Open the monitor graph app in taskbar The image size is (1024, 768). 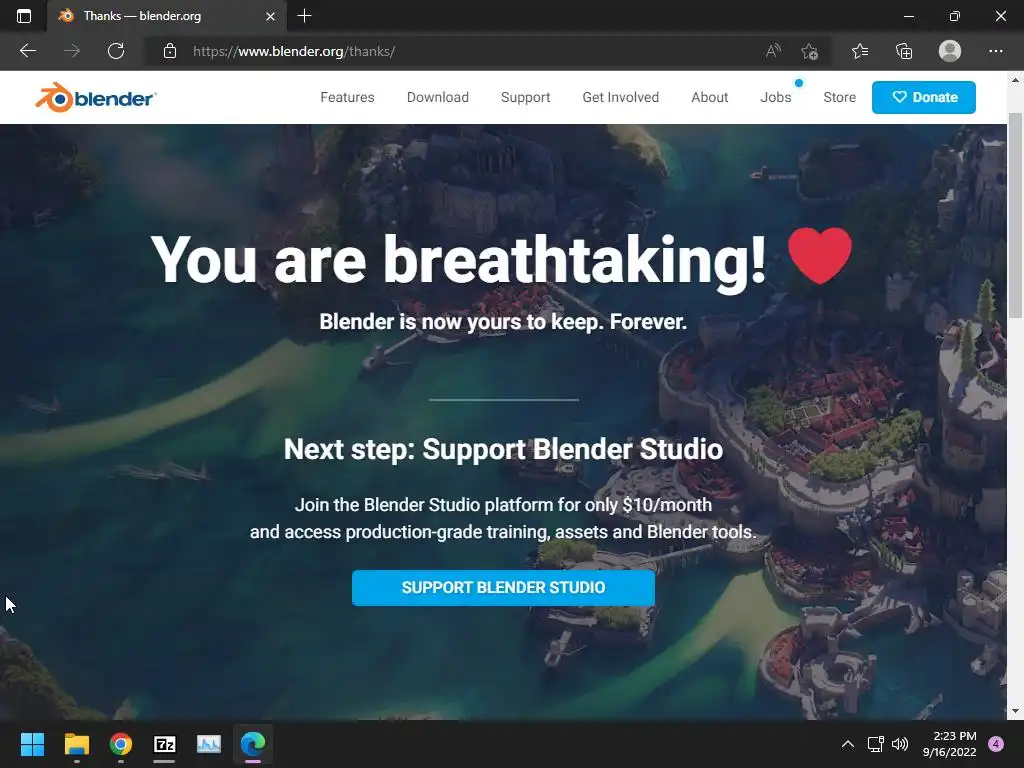pyautogui.click(x=209, y=744)
